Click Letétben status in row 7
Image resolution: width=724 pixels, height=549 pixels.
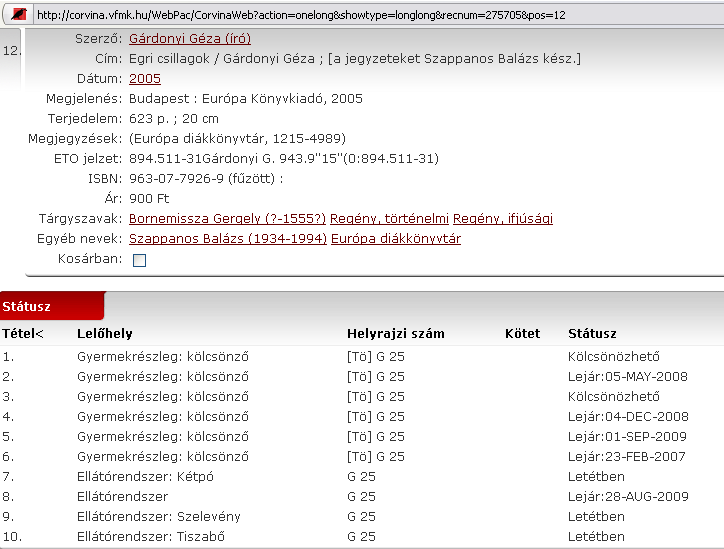click(x=596, y=477)
